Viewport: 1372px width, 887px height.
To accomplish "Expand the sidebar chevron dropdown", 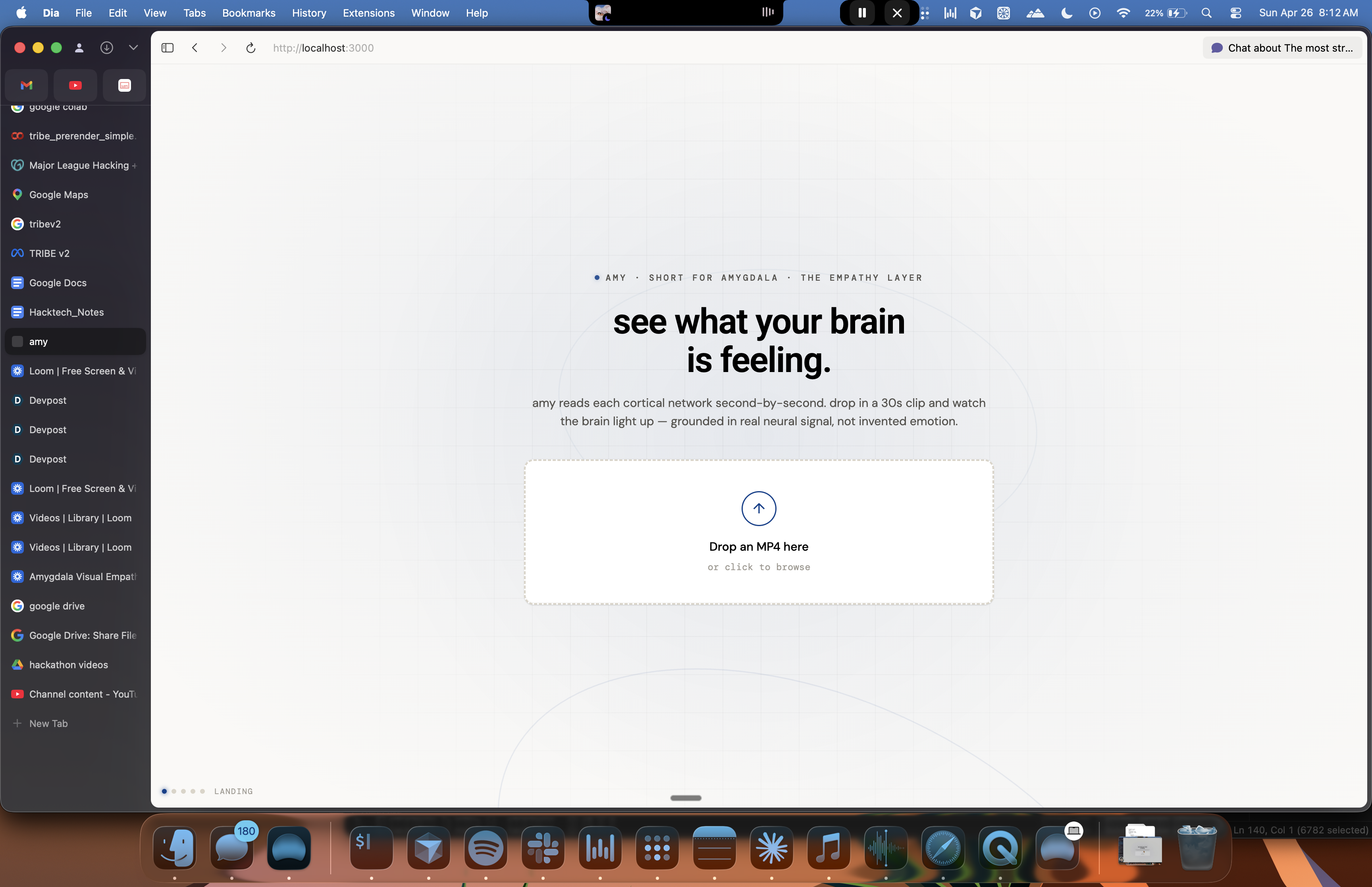I will pyautogui.click(x=133, y=48).
